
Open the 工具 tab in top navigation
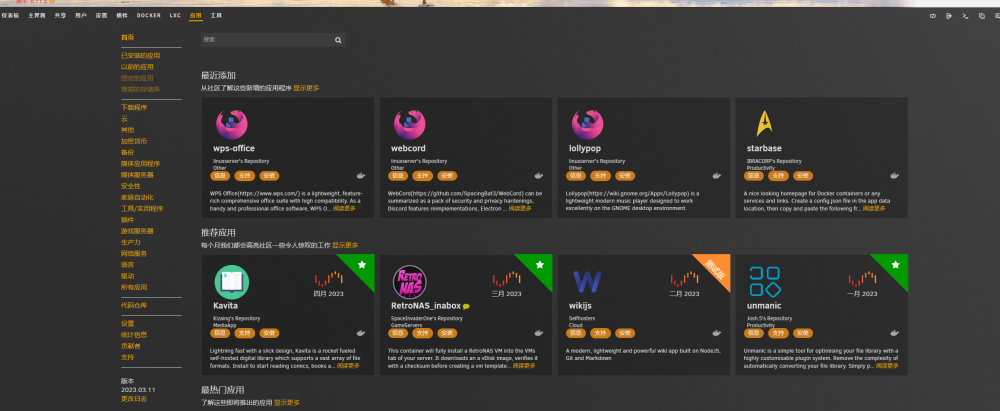[216, 15]
